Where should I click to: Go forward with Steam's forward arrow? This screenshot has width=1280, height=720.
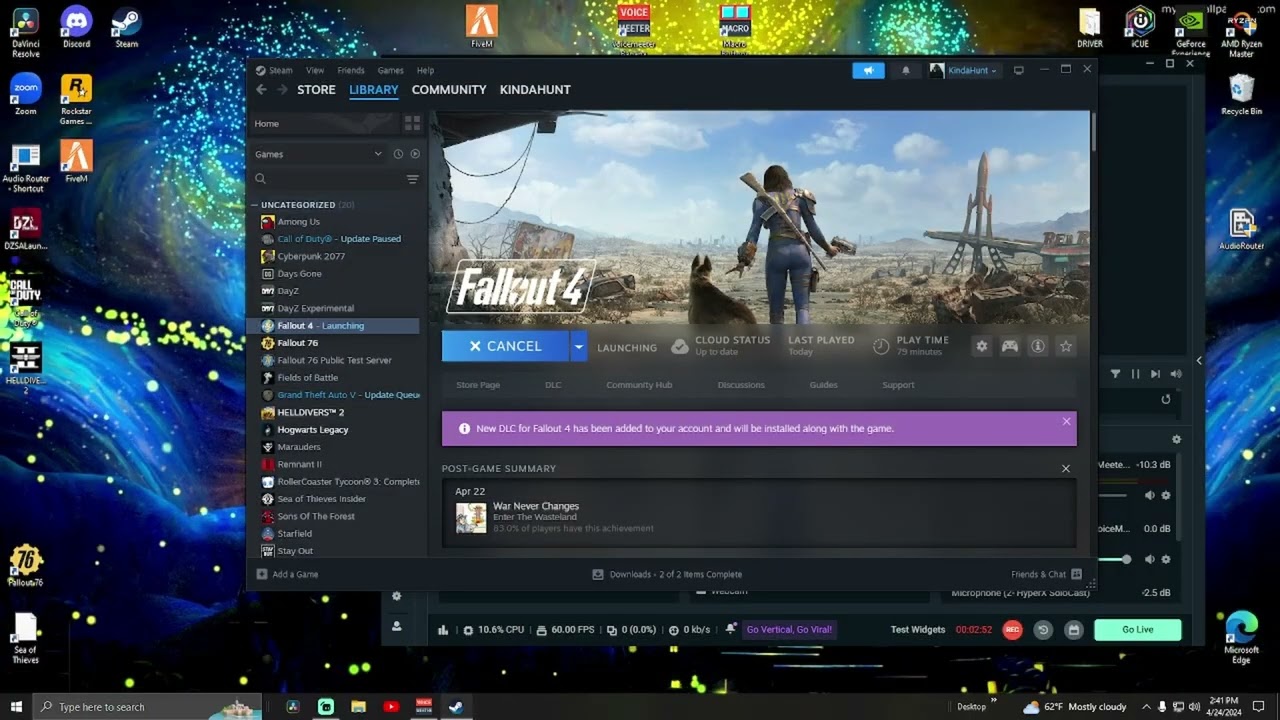click(x=282, y=89)
